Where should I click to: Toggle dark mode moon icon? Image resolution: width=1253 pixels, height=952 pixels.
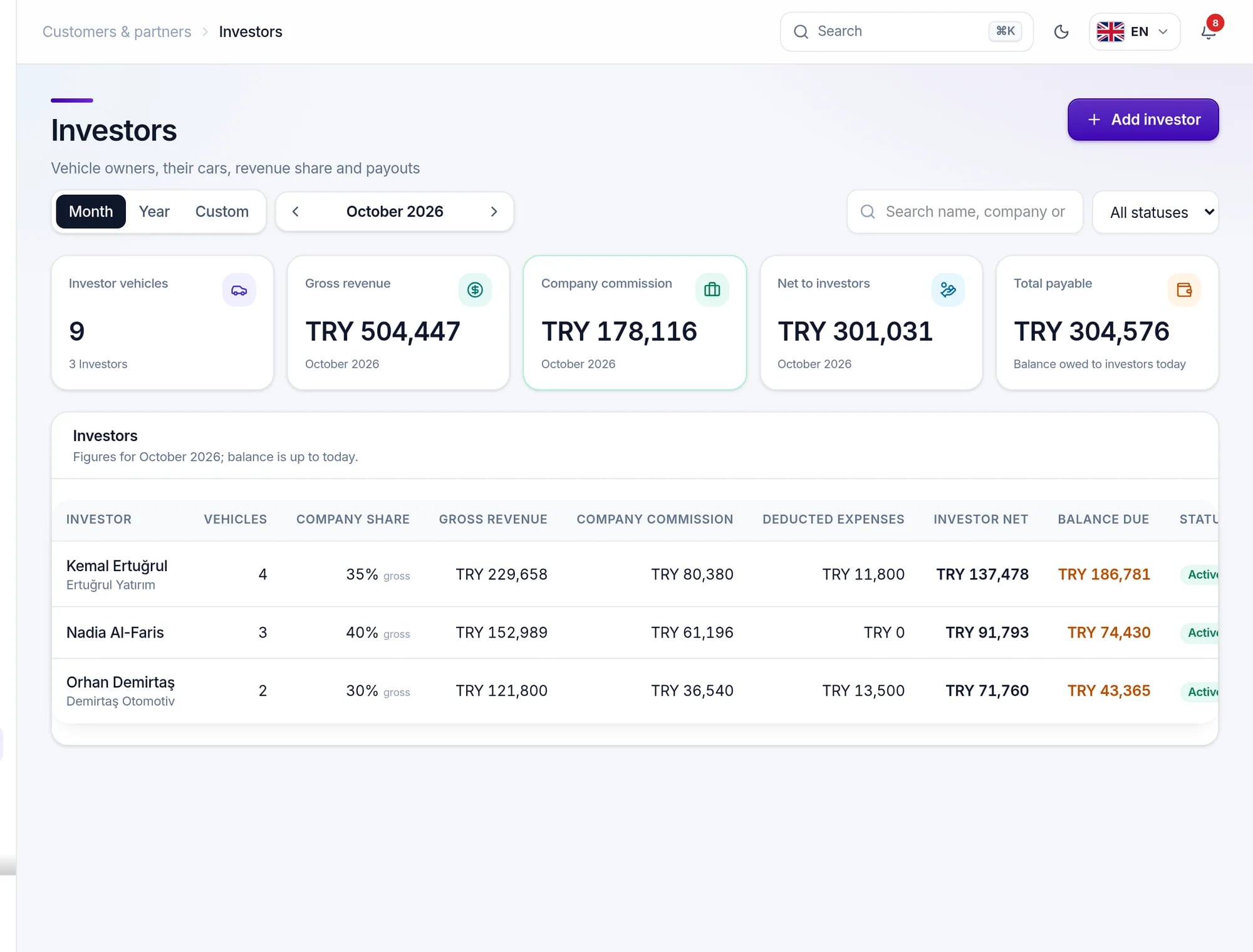click(1061, 32)
